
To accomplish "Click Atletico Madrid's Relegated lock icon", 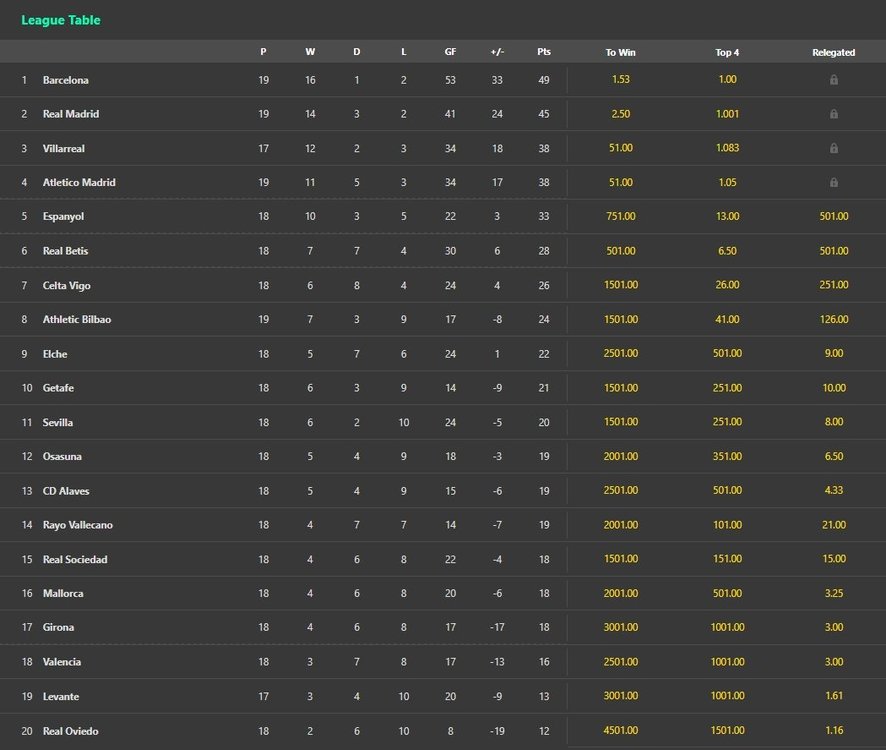I will [833, 182].
